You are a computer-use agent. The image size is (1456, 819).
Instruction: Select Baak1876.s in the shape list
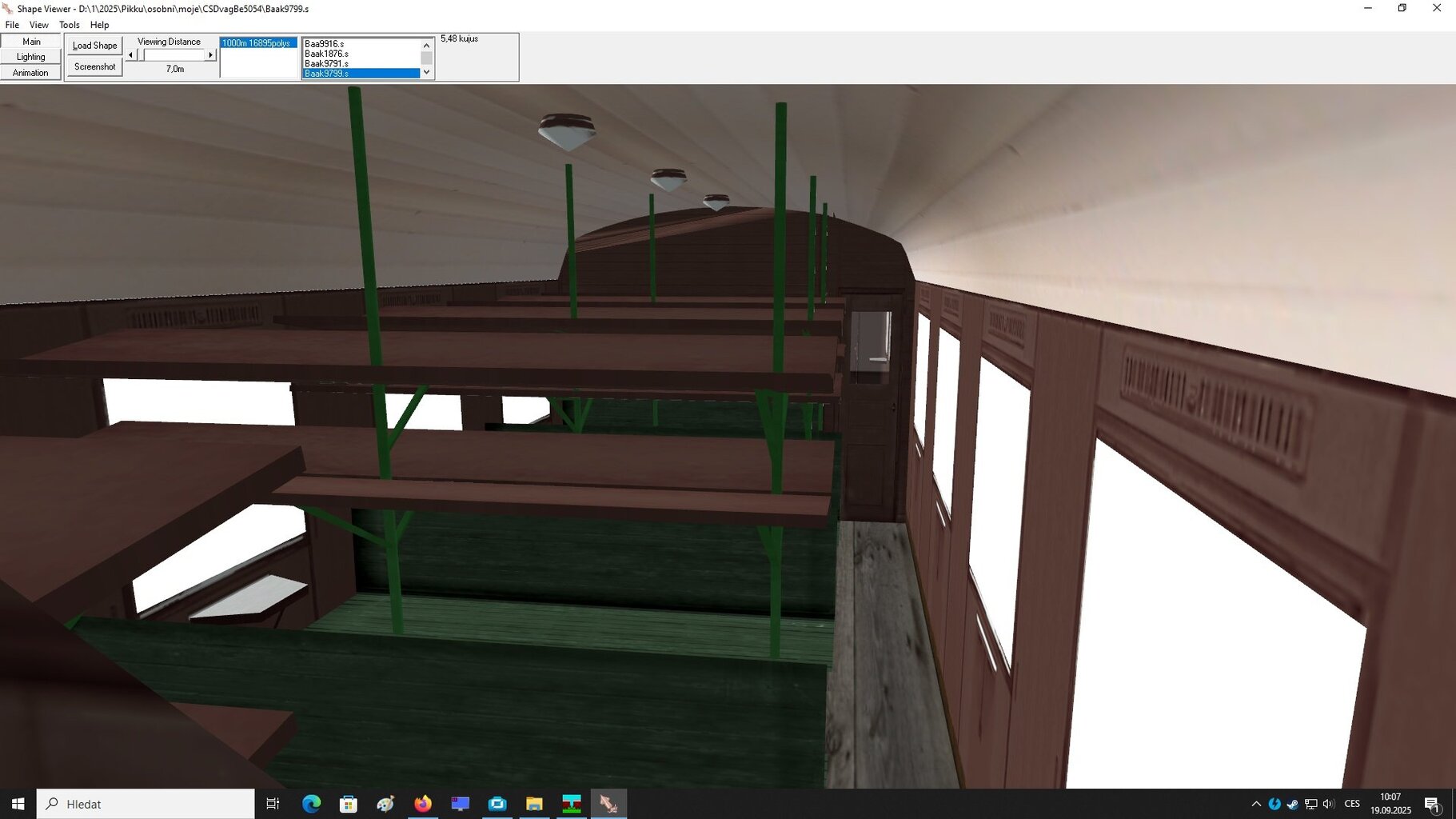[x=326, y=54]
